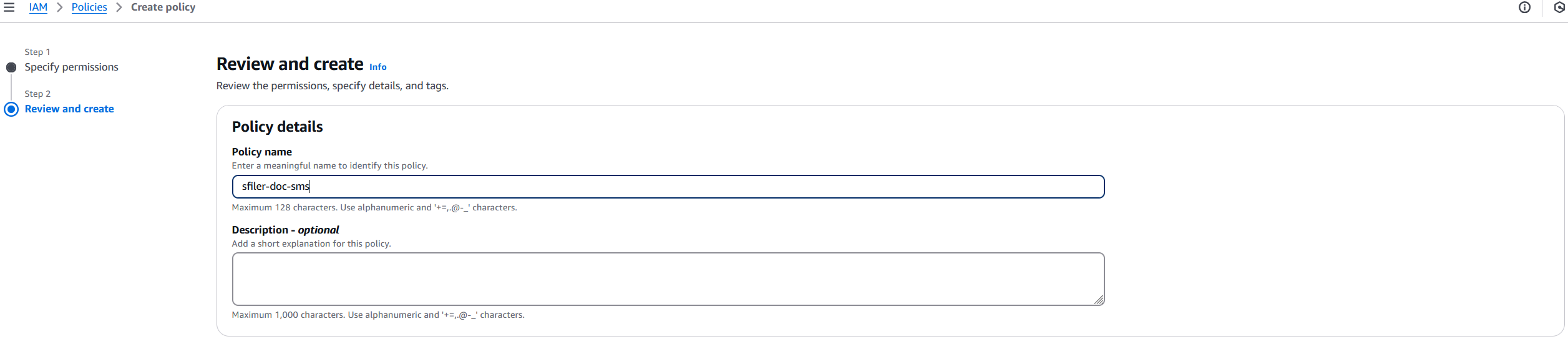Select the Step 2 active circle indicator
The height and width of the screenshot is (339, 1568).
pyautogui.click(x=11, y=109)
